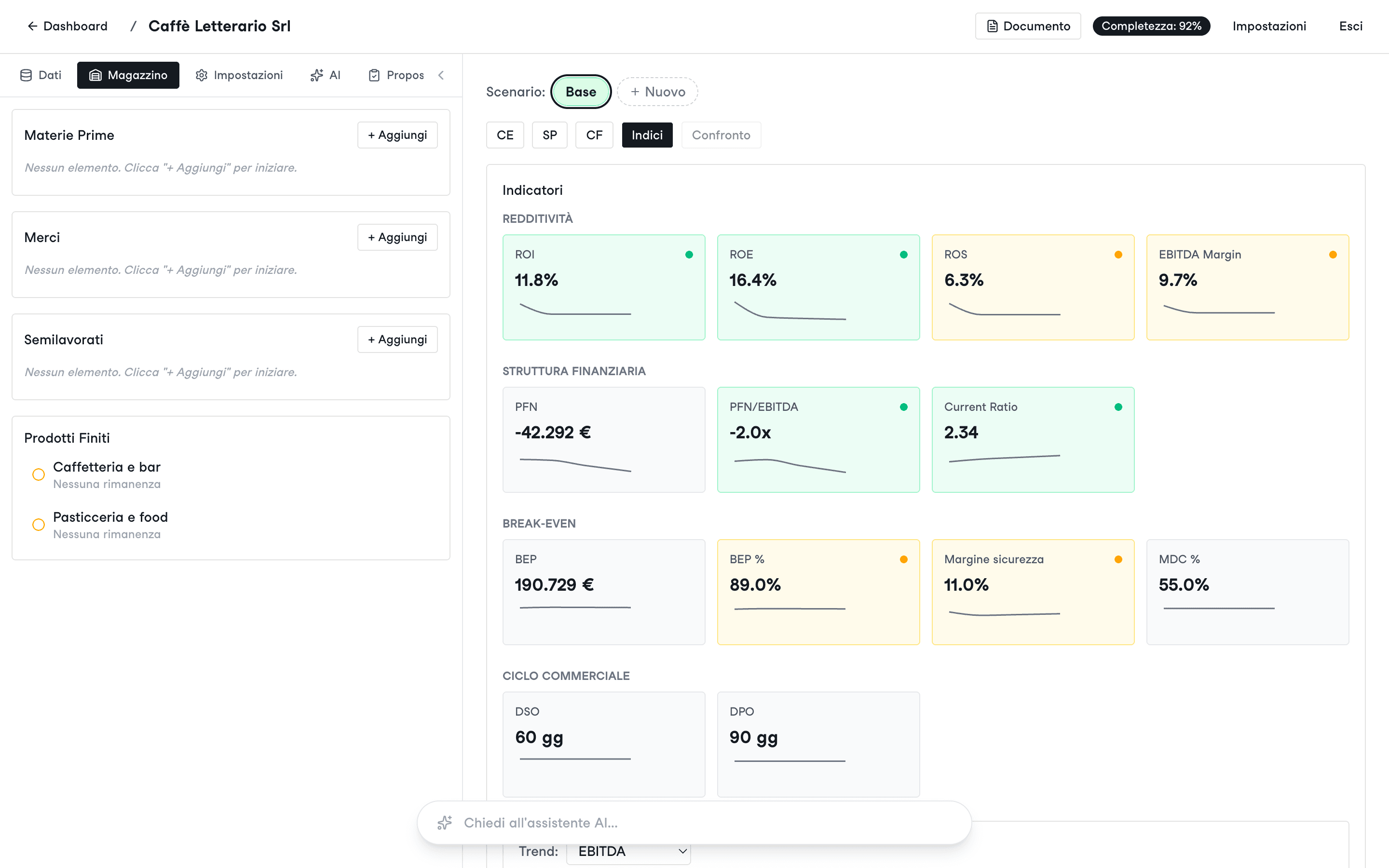Switch to the Dati tab
The height and width of the screenshot is (868, 1389).
coord(41,75)
